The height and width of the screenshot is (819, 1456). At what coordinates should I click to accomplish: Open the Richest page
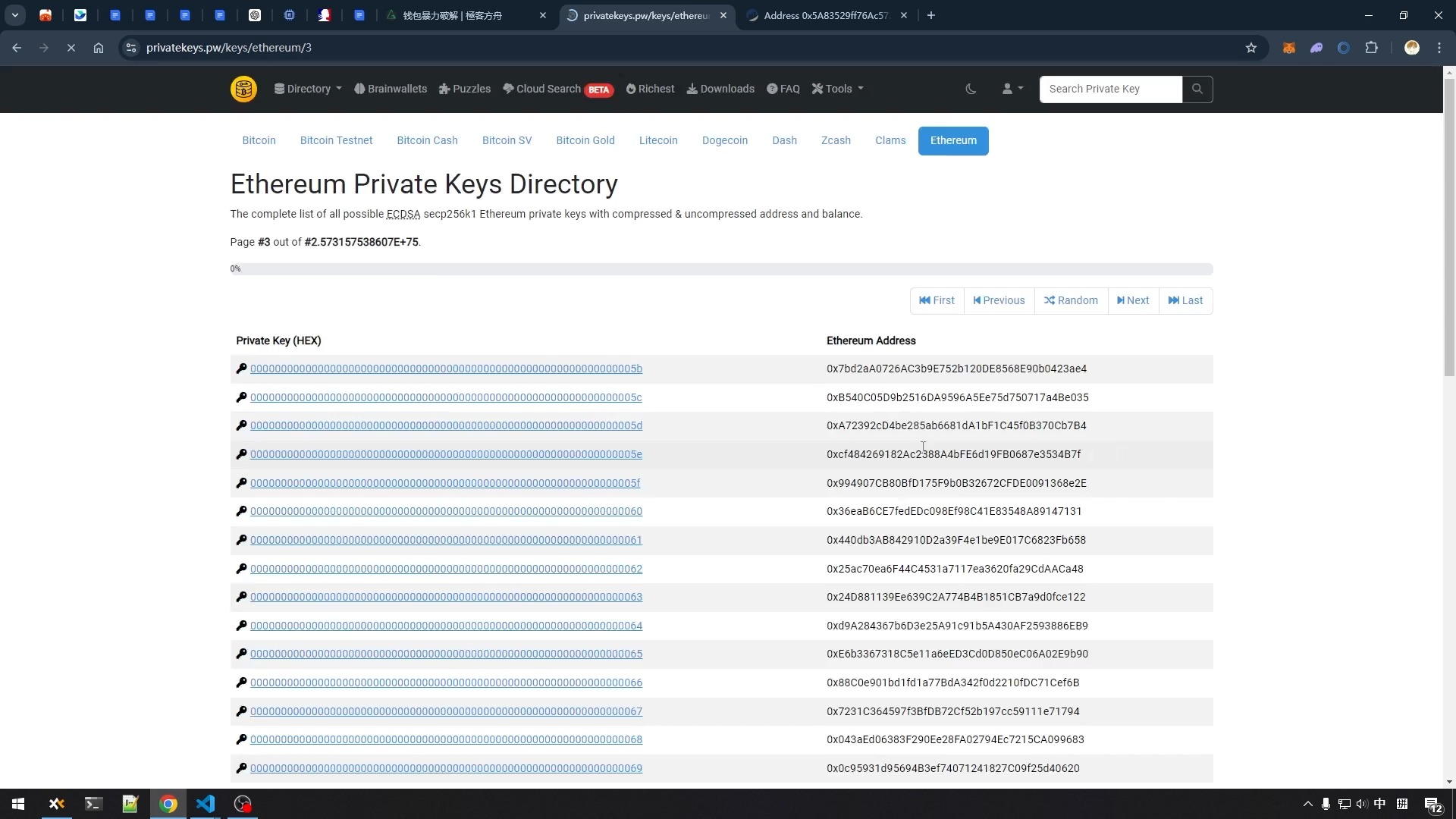pyautogui.click(x=650, y=89)
